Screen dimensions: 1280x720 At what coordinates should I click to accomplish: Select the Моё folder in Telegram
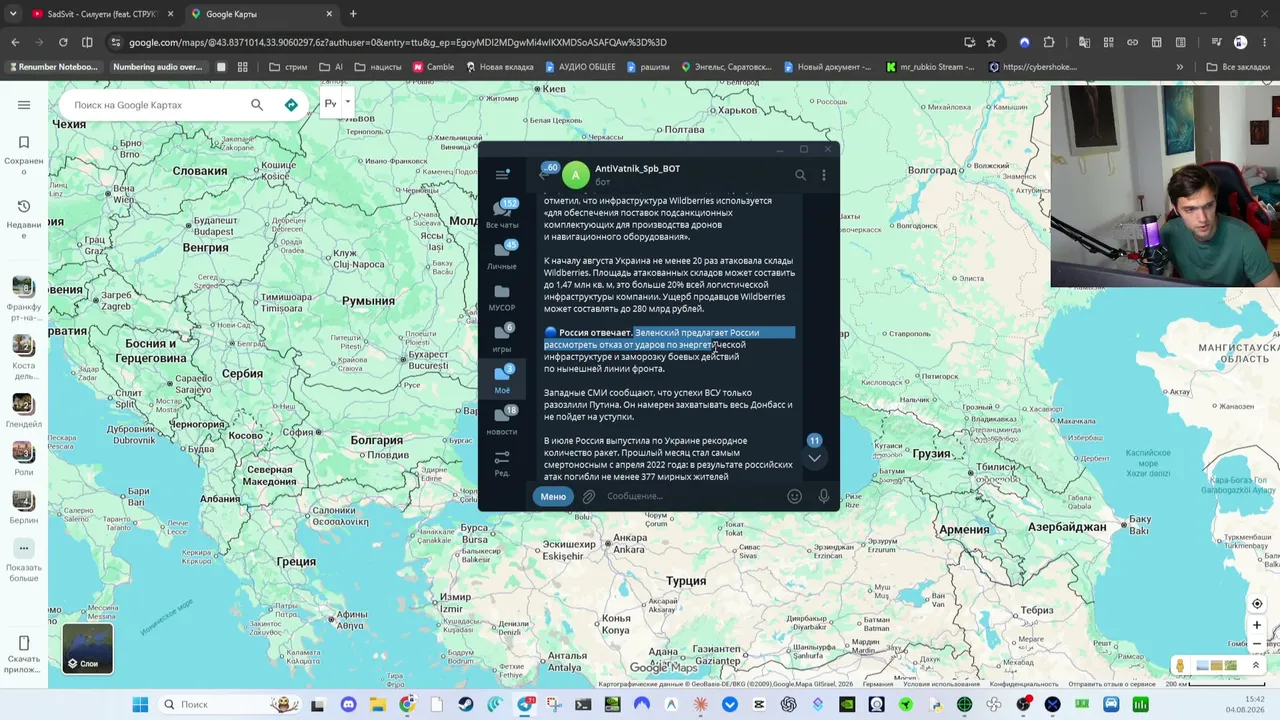coord(502,379)
